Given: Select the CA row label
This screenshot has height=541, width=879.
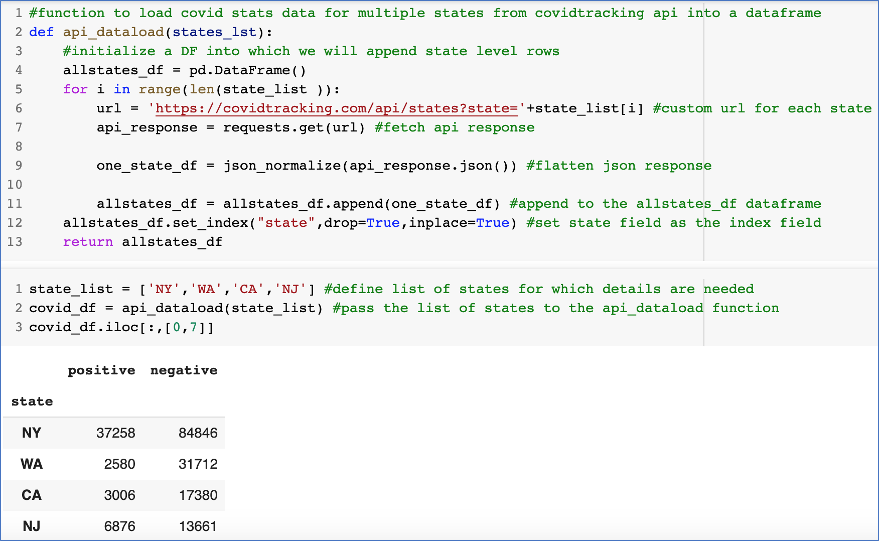Looking at the screenshot, I should coord(31,495).
